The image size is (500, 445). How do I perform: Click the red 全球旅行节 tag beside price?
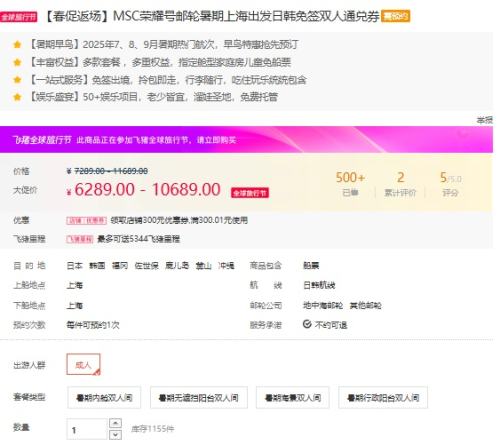click(x=250, y=193)
